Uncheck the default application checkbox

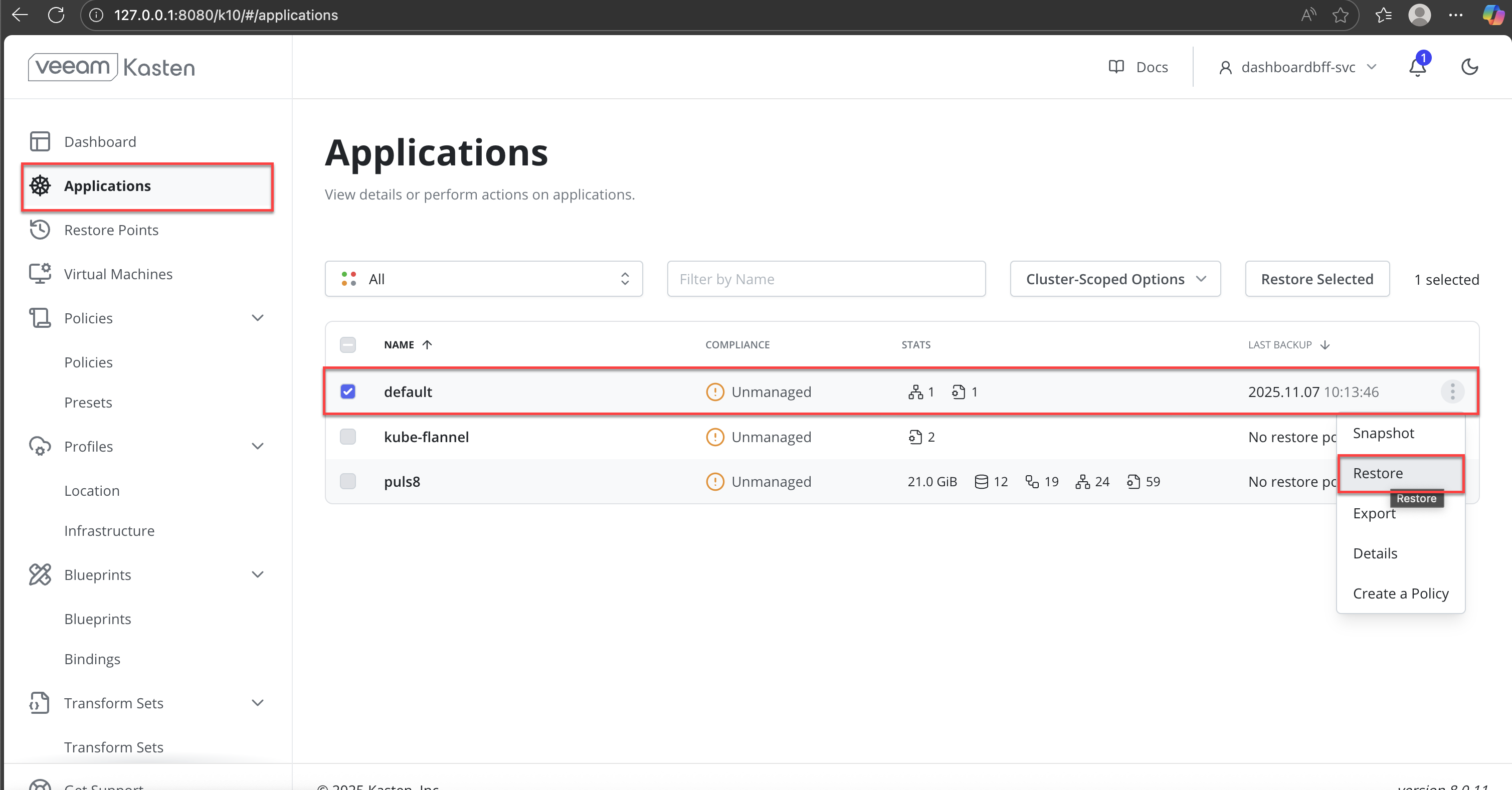coord(348,391)
